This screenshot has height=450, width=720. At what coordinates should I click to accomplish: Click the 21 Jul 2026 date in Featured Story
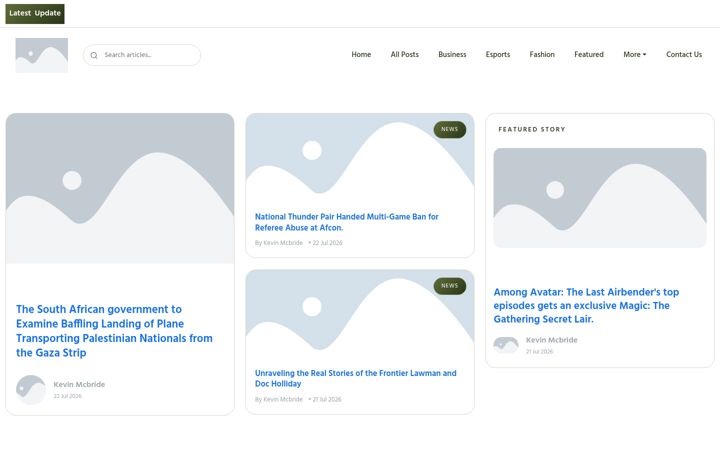click(540, 352)
